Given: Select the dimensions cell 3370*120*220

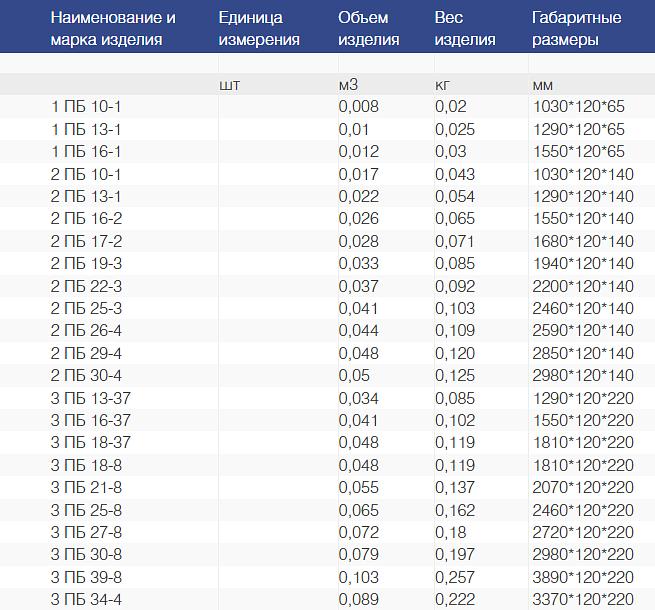Looking at the screenshot, I should [x=584, y=600].
